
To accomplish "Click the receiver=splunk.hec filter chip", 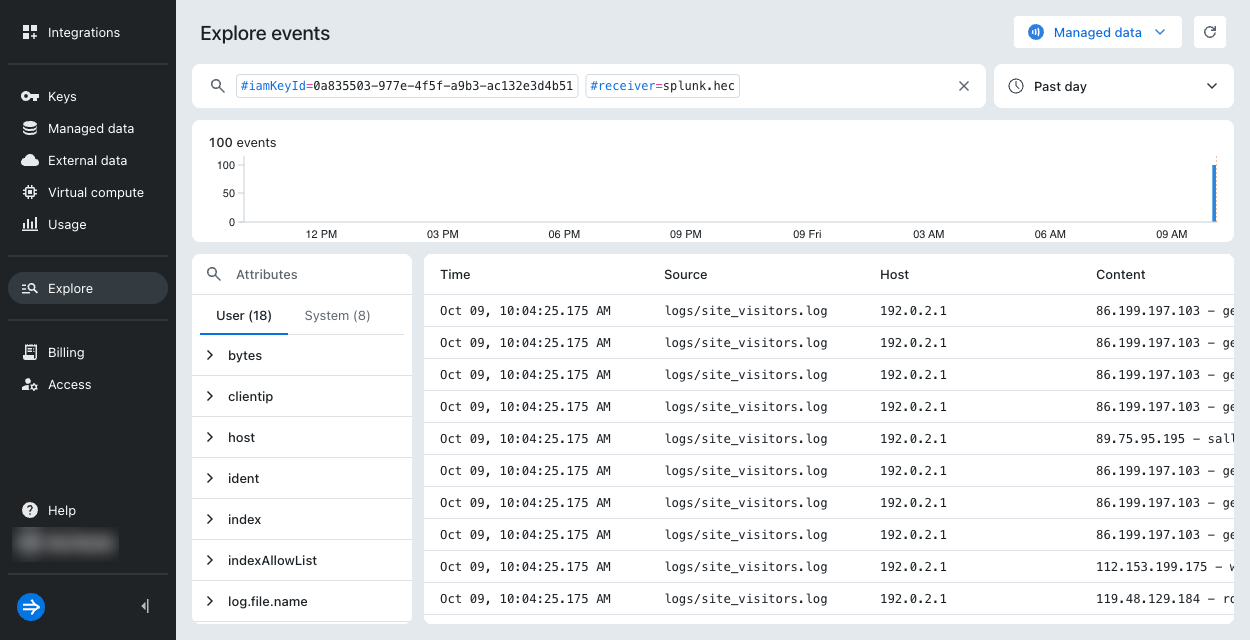I will tap(663, 86).
